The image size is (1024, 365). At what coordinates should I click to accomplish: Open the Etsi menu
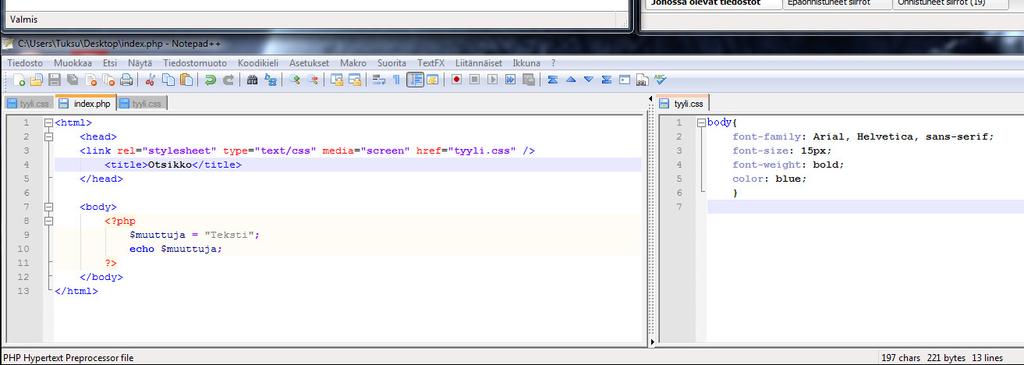tap(110, 63)
